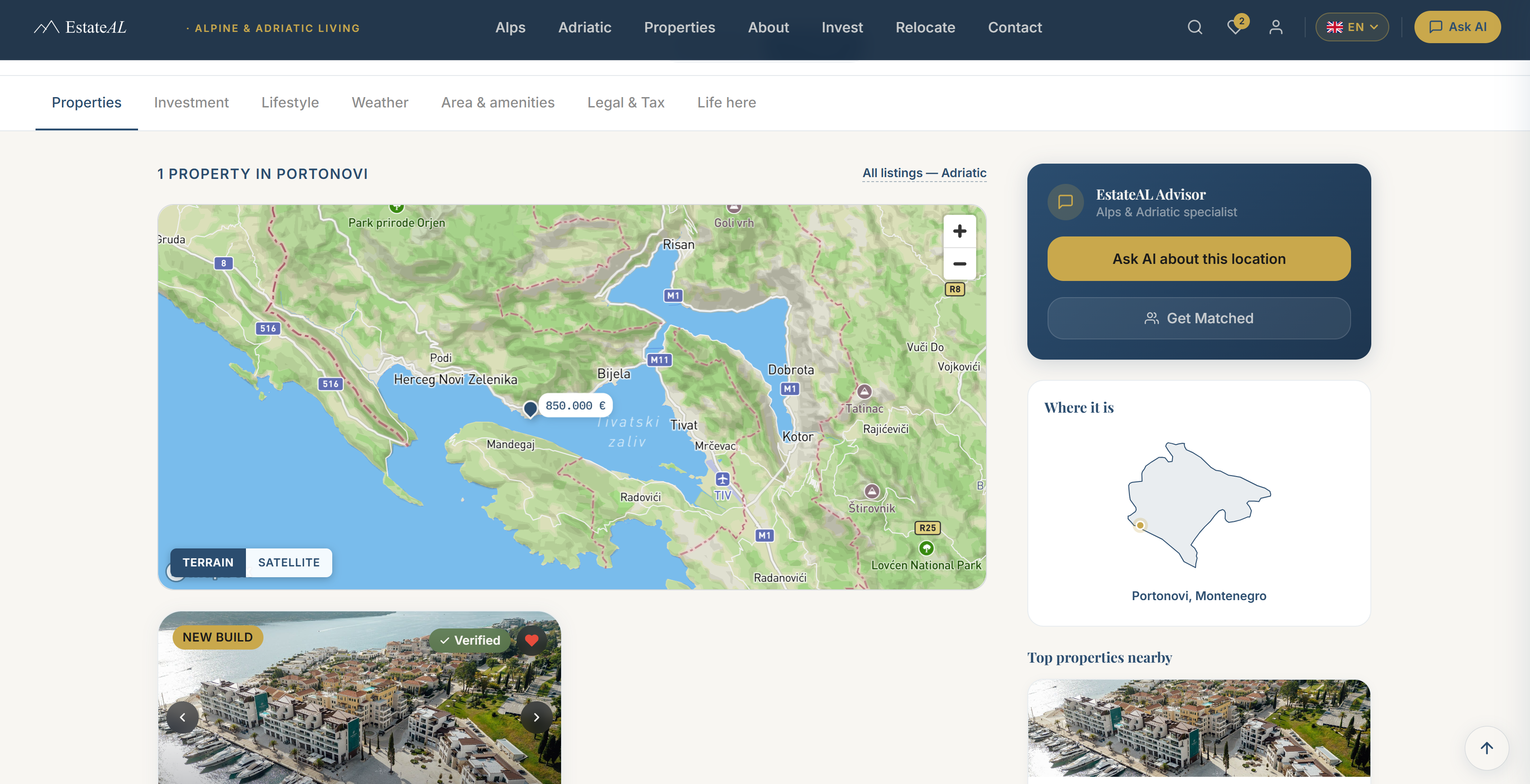Switch to Area & amenities tab
The height and width of the screenshot is (784, 1530).
tap(498, 103)
